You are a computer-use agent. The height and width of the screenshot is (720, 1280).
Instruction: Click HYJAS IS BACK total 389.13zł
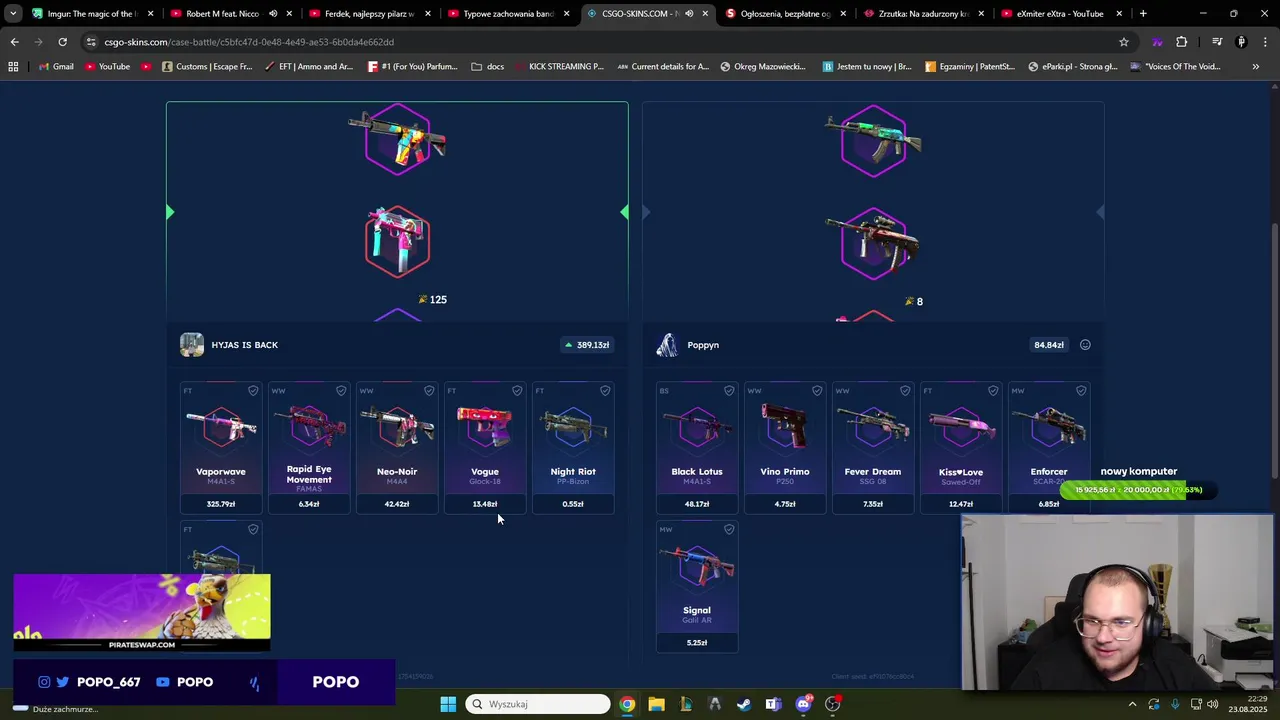[587, 345]
